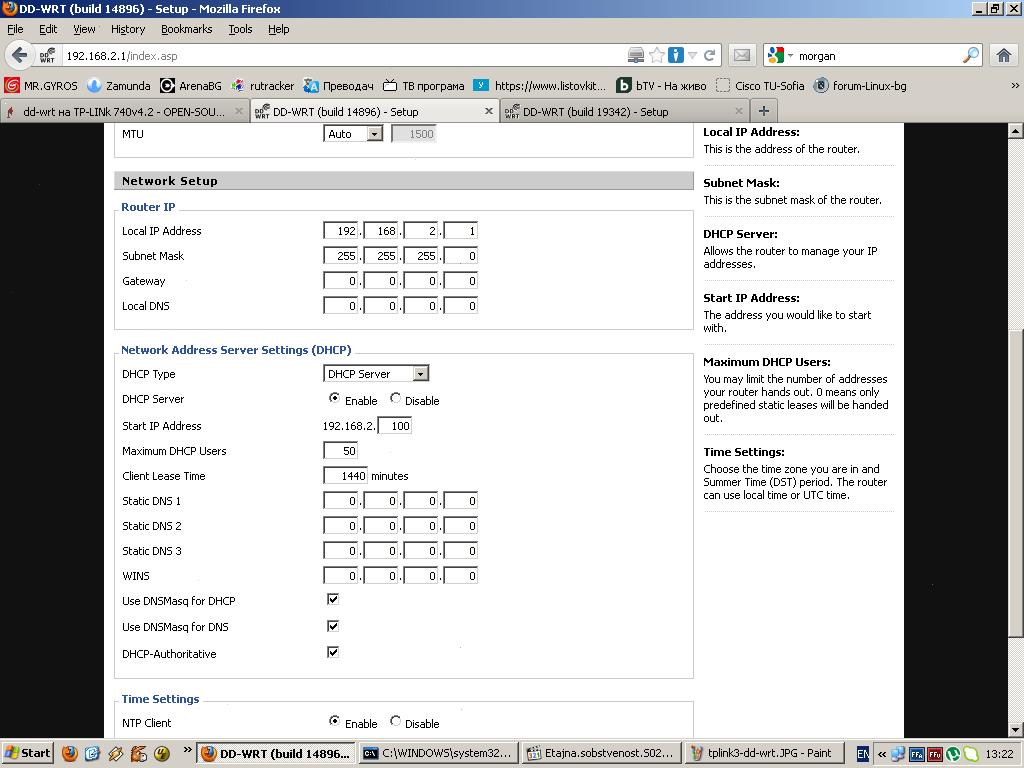The height and width of the screenshot is (768, 1024).
Task: Reload the page with the refresh icon
Action: (x=710, y=56)
